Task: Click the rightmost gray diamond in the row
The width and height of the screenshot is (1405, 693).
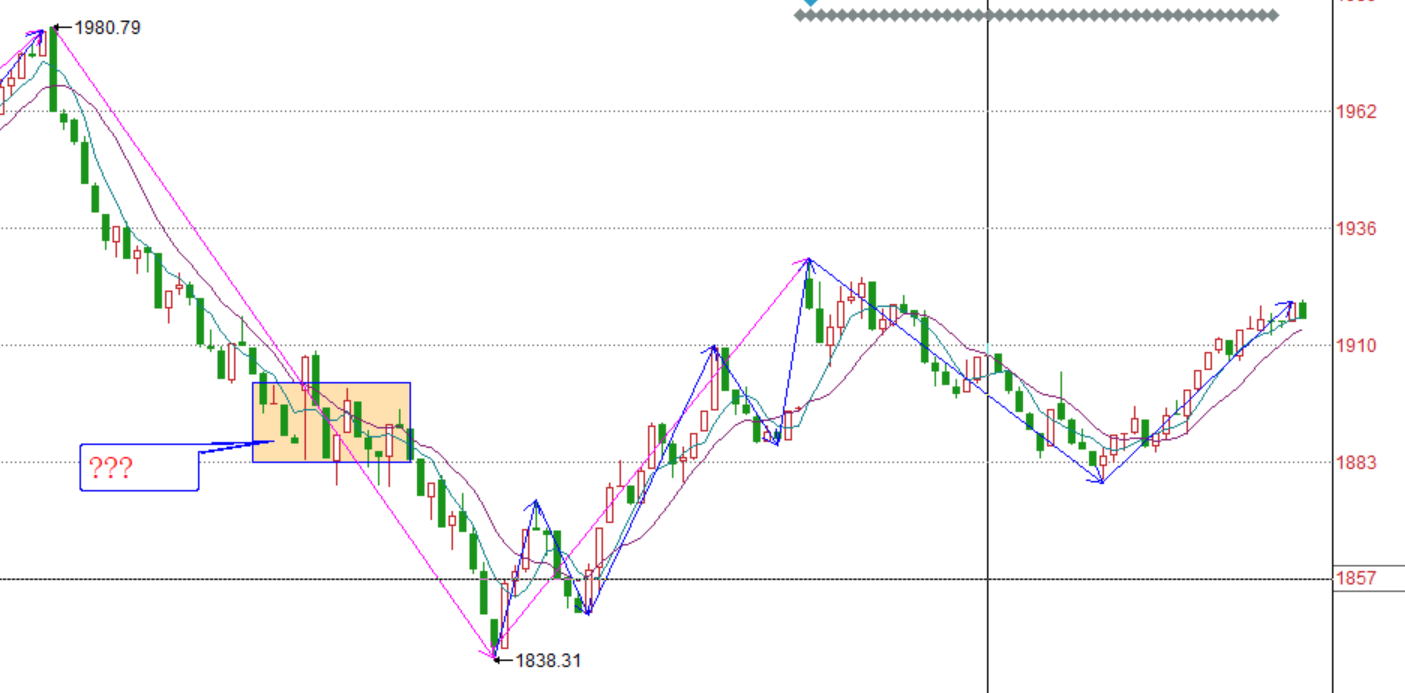Action: pyautogui.click(x=1272, y=15)
